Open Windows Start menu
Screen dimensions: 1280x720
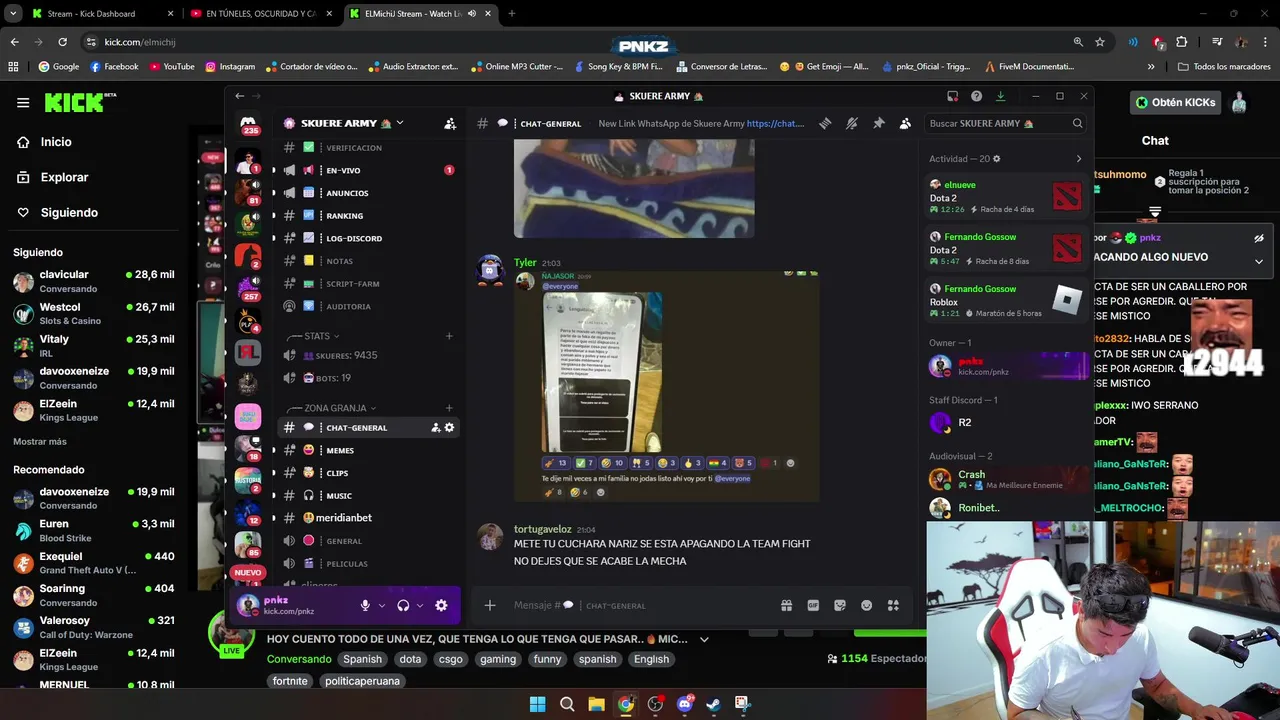(537, 704)
